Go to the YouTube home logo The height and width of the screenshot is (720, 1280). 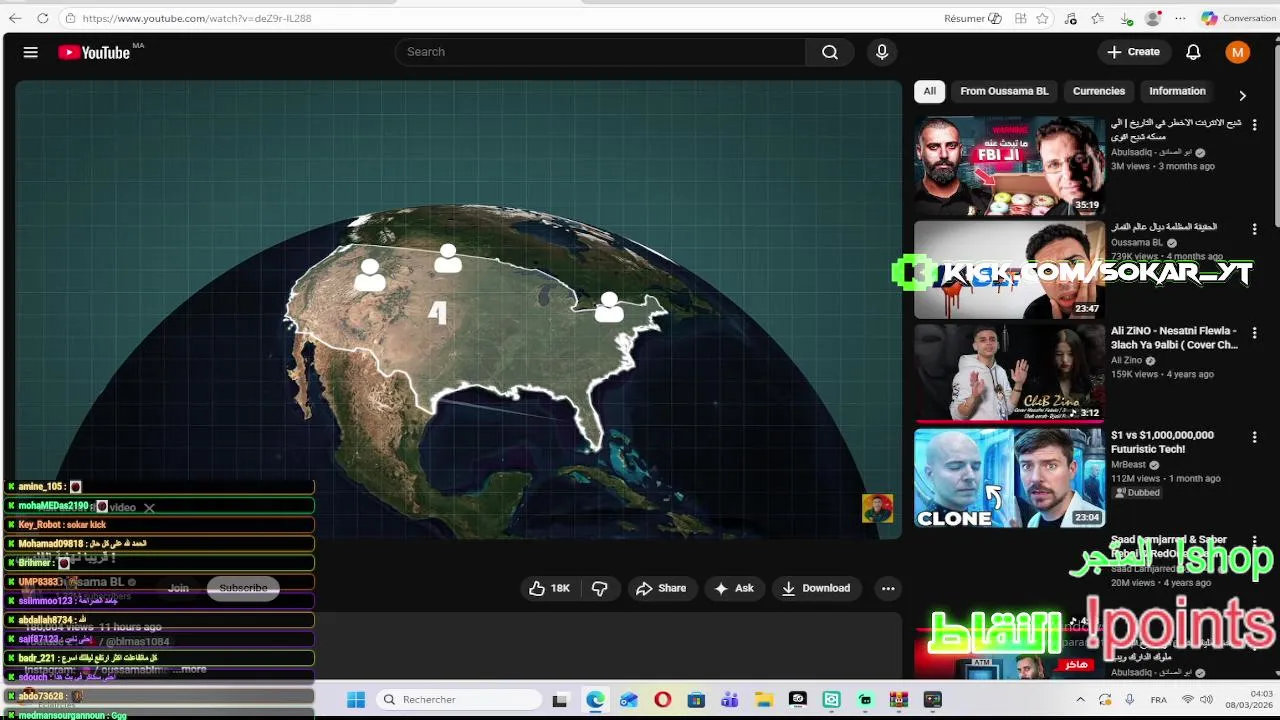tap(95, 52)
